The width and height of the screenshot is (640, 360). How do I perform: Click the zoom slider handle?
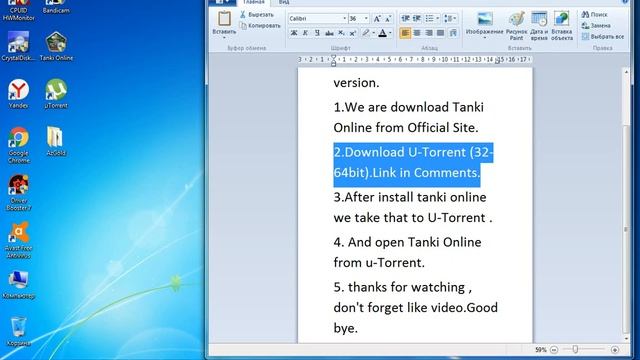575,349
